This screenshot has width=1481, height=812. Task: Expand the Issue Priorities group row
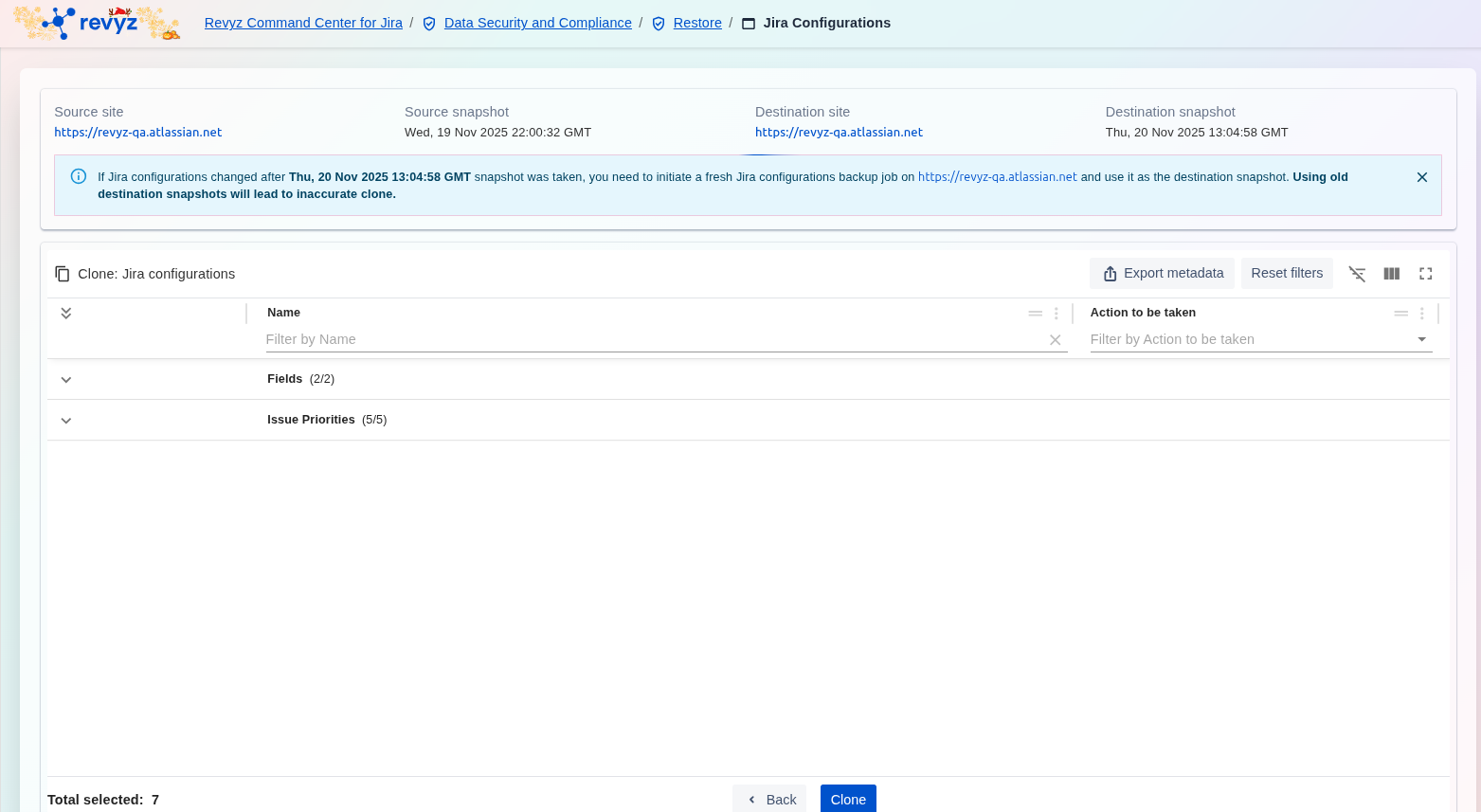[66, 421]
